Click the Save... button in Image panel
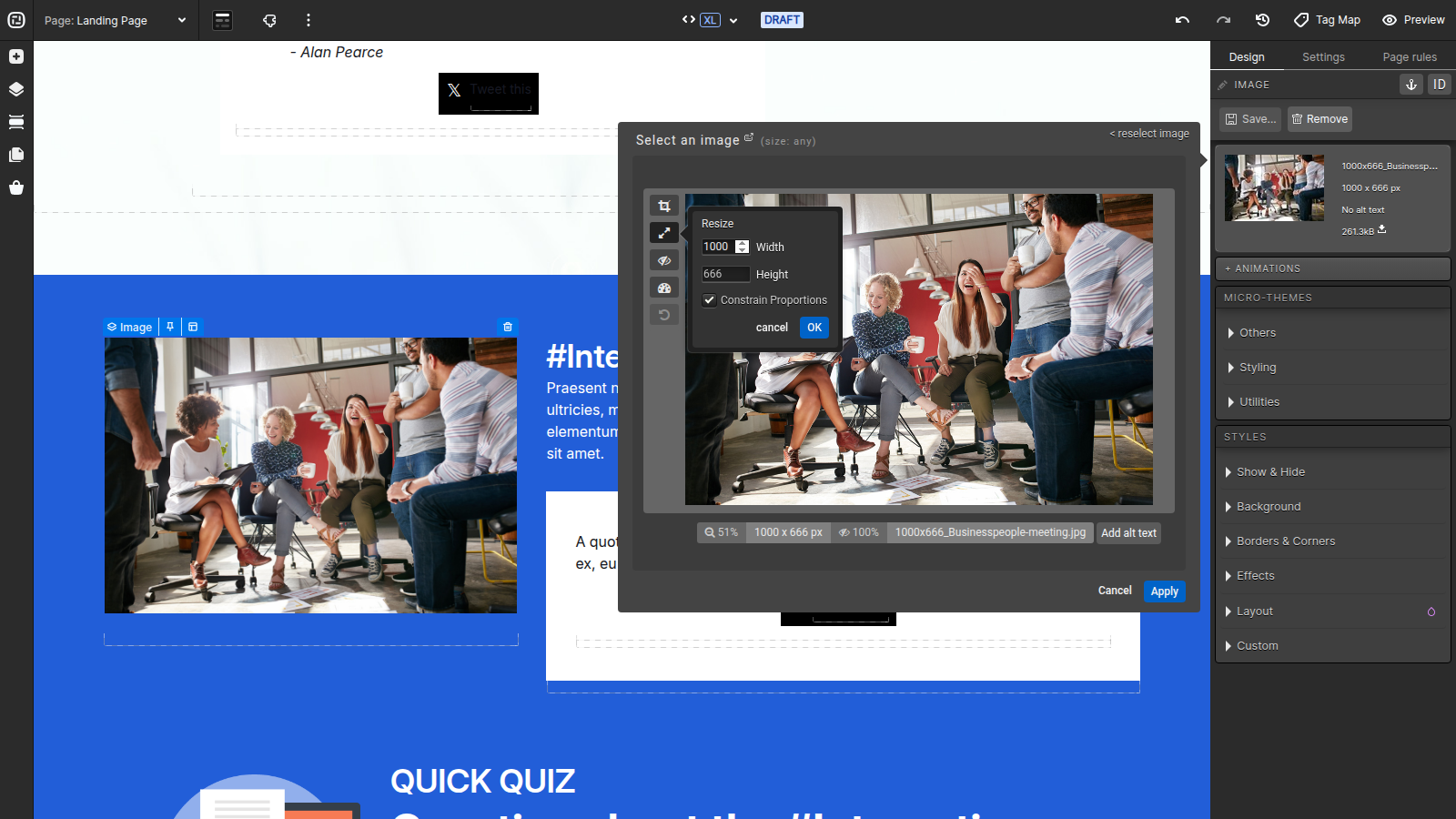 click(x=1250, y=119)
